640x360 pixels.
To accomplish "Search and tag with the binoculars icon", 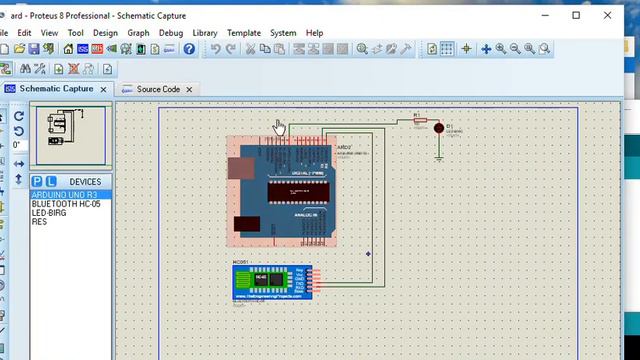I will [25, 69].
